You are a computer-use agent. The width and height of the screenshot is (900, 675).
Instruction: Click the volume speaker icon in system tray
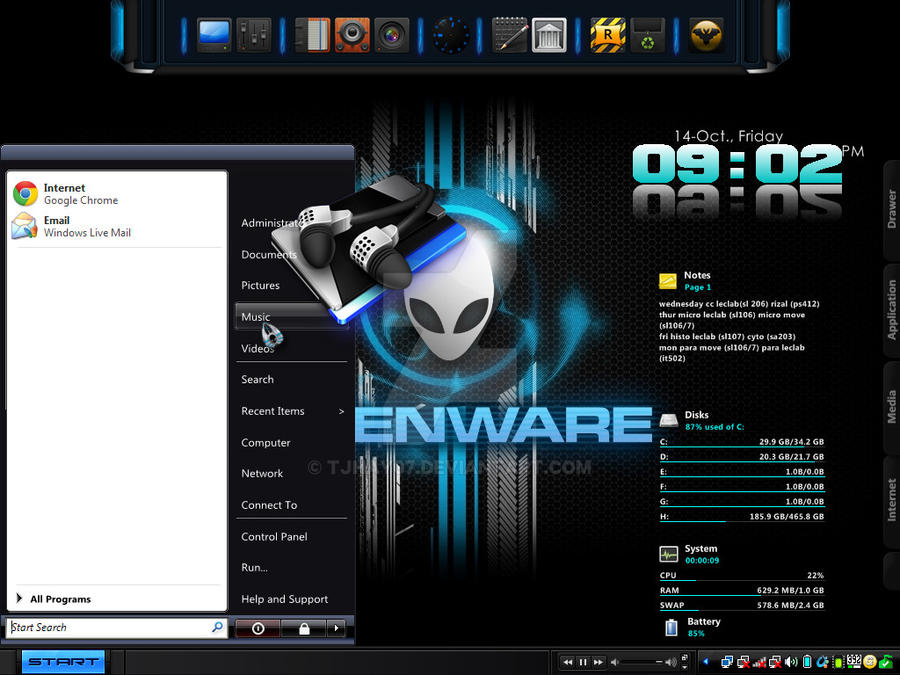pos(791,662)
